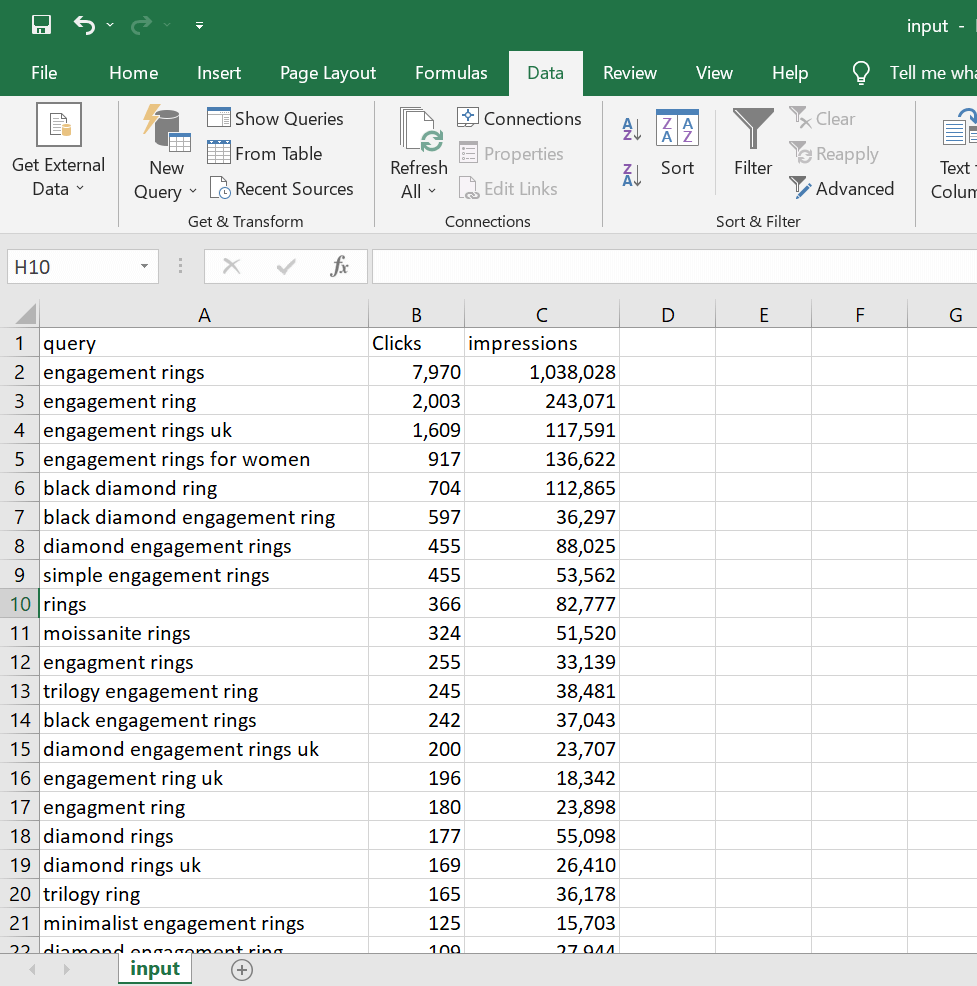Click cell 'moissanite rings'

pyautogui.click(x=204, y=633)
